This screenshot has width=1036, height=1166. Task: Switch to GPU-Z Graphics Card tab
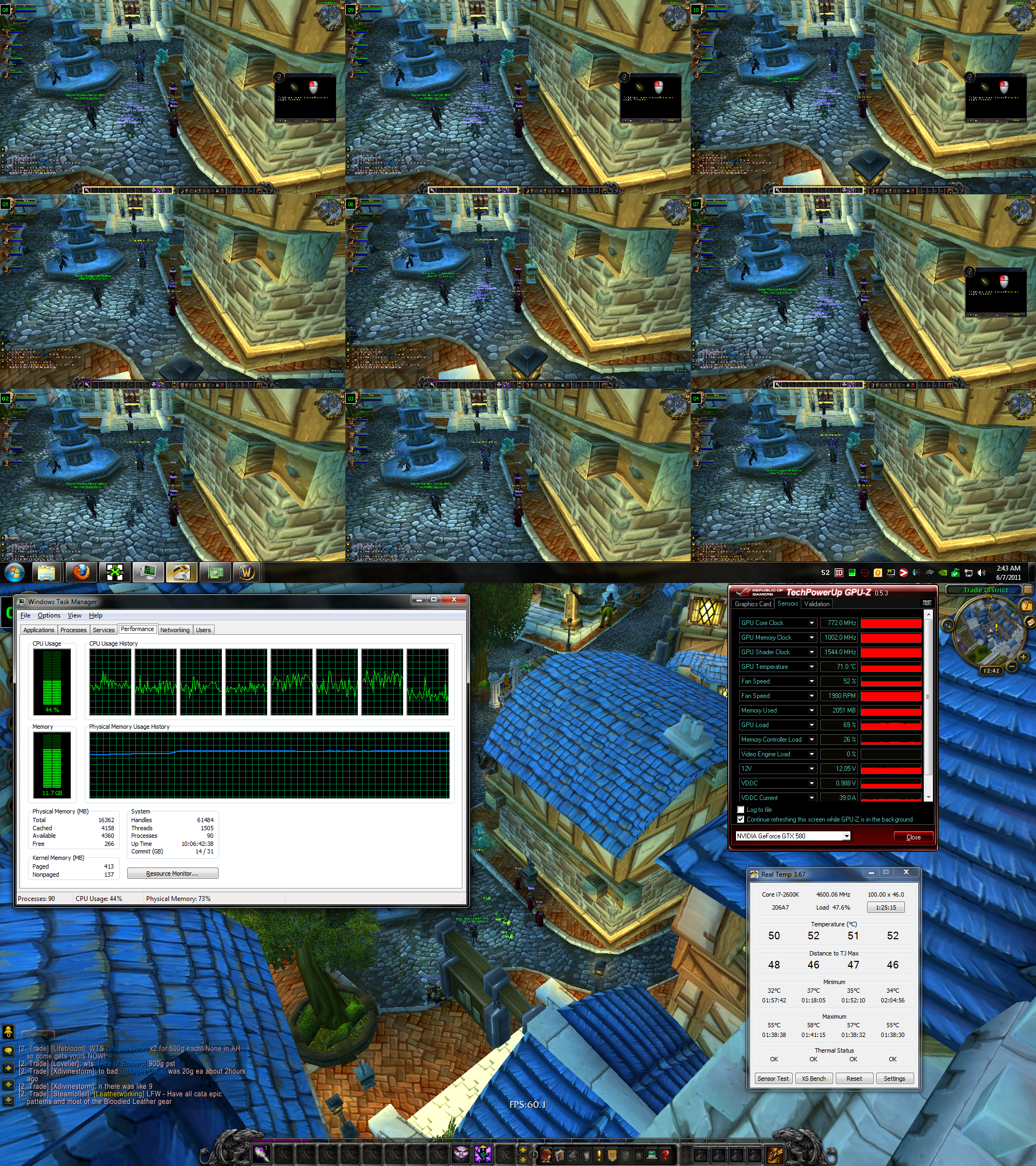(753, 604)
